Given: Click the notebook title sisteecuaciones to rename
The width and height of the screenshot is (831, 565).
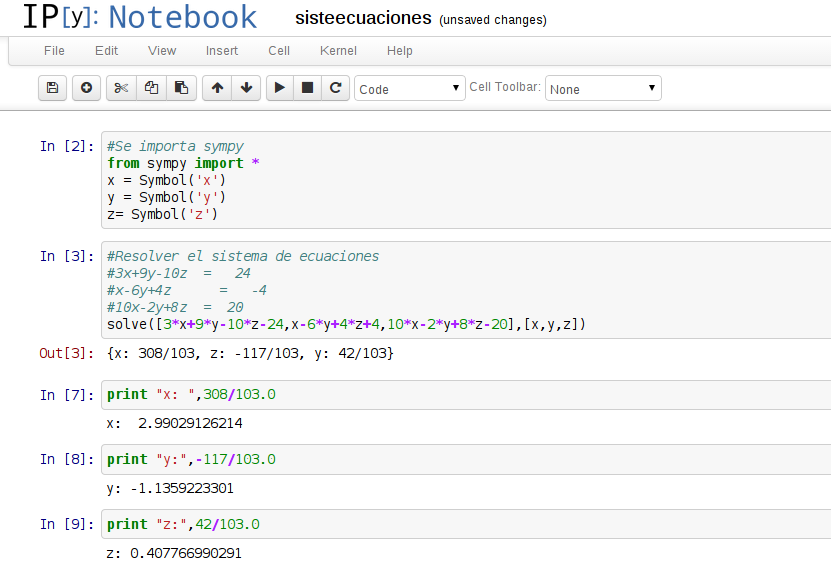Looking at the screenshot, I should (364, 19).
